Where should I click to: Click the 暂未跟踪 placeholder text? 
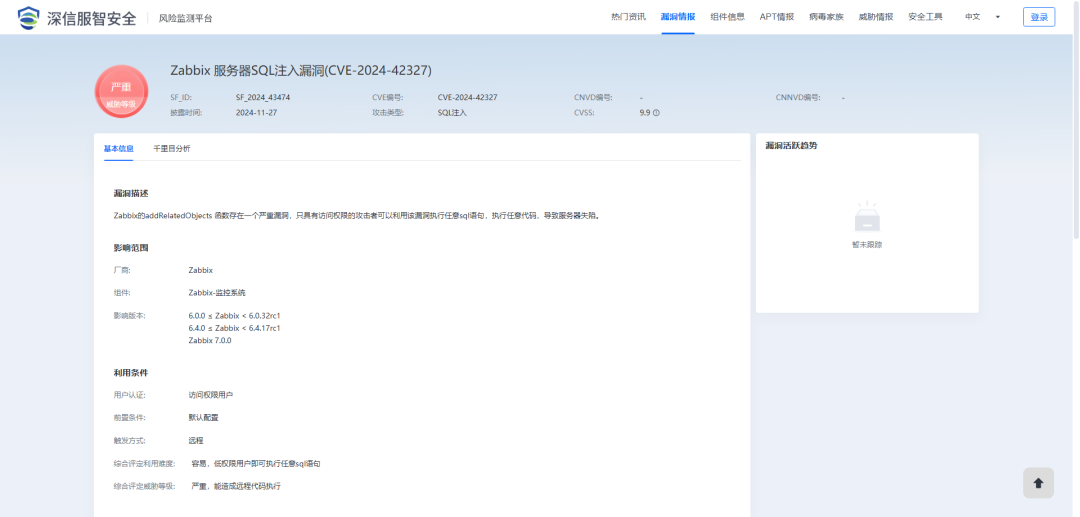pyautogui.click(x=867, y=245)
